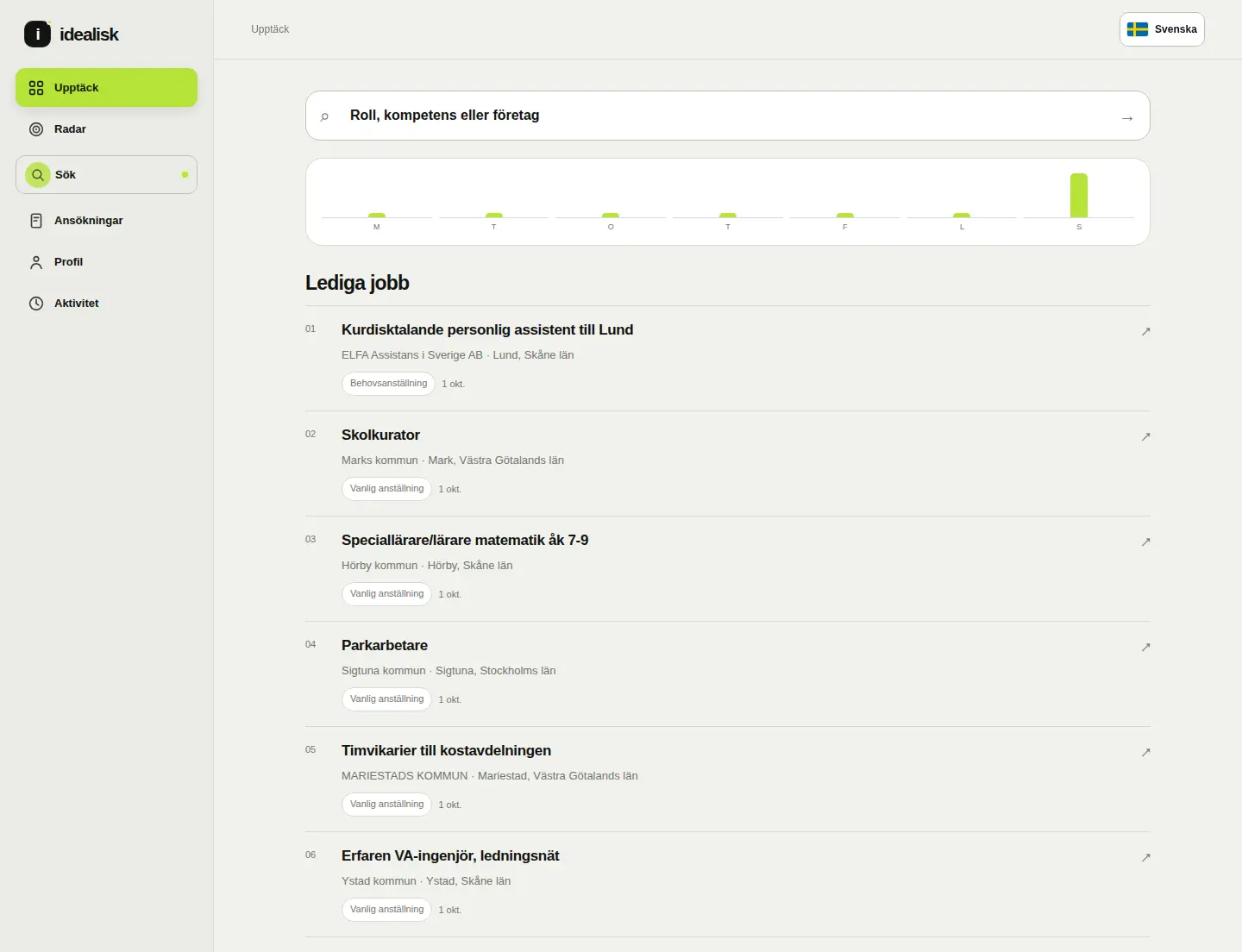Viewport: 1242px width, 952px height.
Task: Open Erfaren VA-ingenjör, ledningsnät title
Action: pyautogui.click(x=450, y=856)
